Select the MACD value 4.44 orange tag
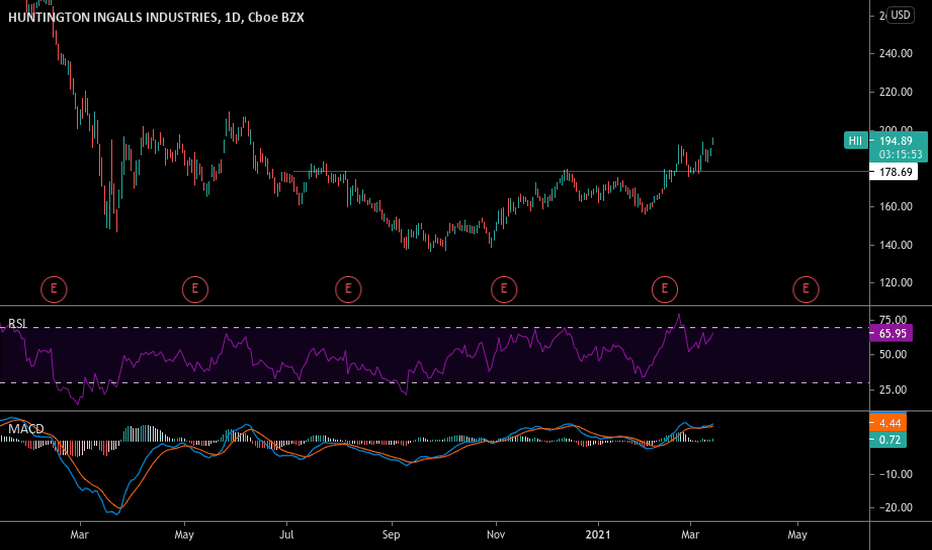The image size is (932, 550). pyautogui.click(x=888, y=423)
